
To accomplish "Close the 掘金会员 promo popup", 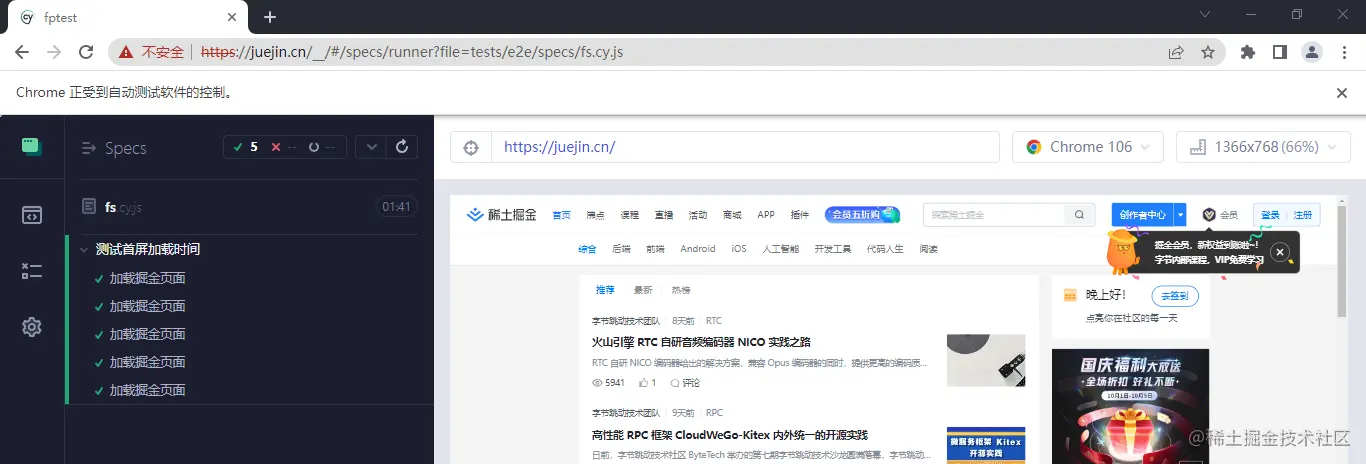I will [1279, 251].
